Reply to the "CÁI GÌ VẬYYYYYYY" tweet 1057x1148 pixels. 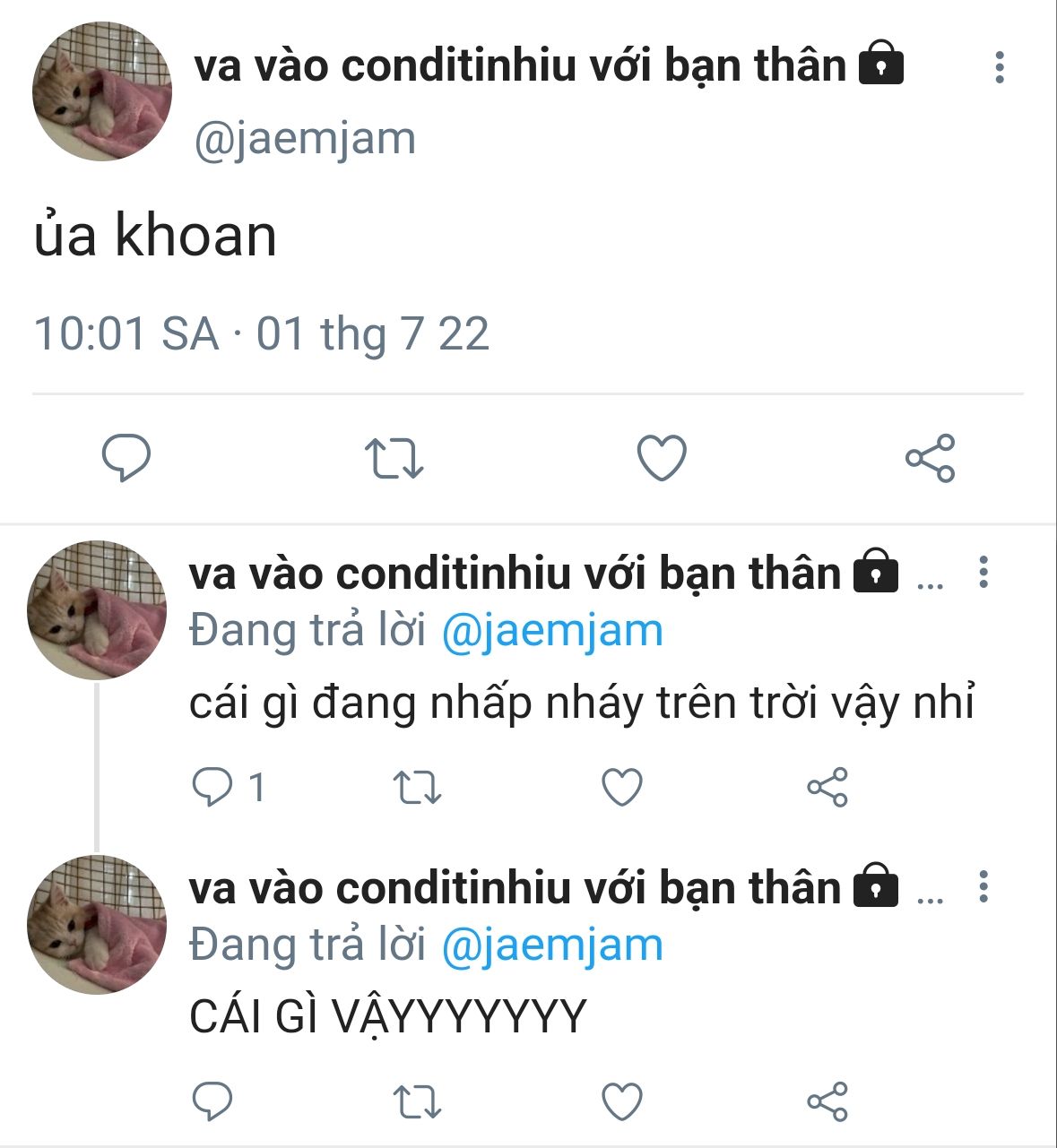212,1102
